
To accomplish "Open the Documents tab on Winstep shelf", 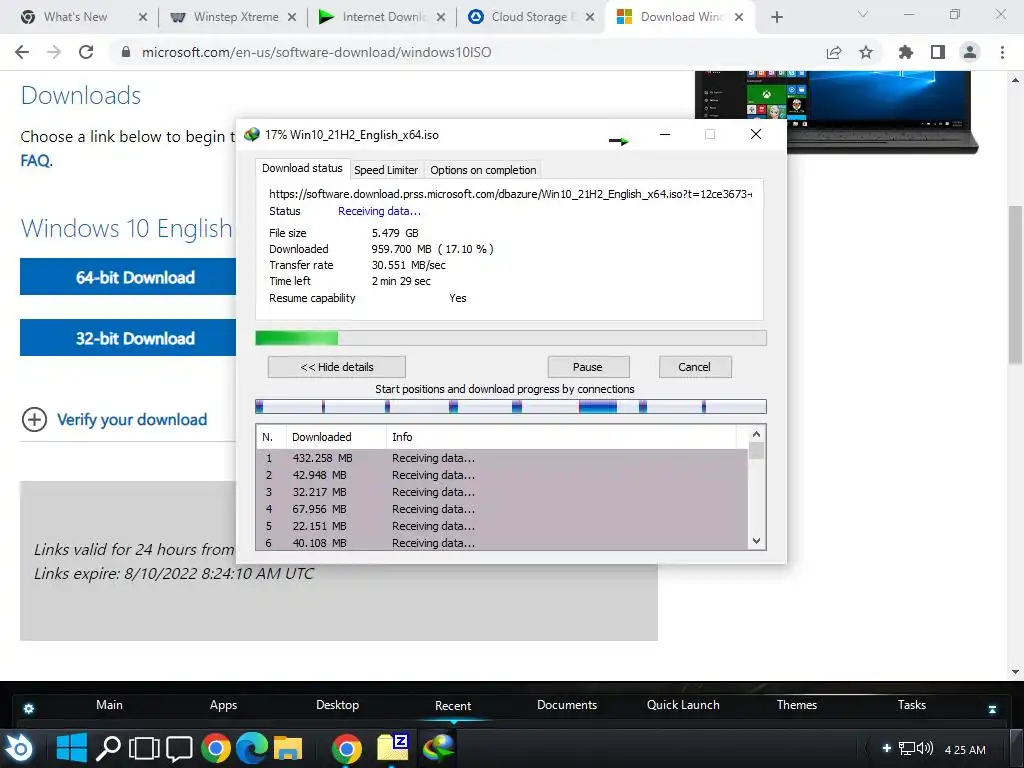I will (x=567, y=705).
